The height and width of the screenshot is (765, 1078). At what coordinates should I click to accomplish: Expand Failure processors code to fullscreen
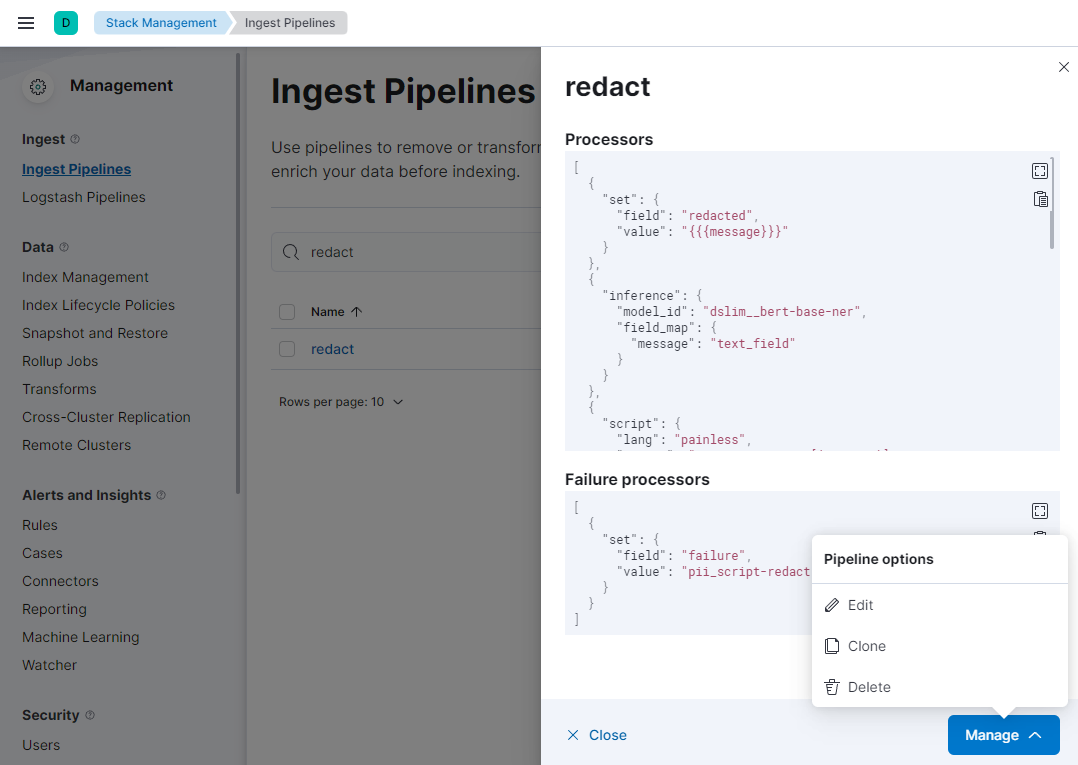click(1040, 511)
